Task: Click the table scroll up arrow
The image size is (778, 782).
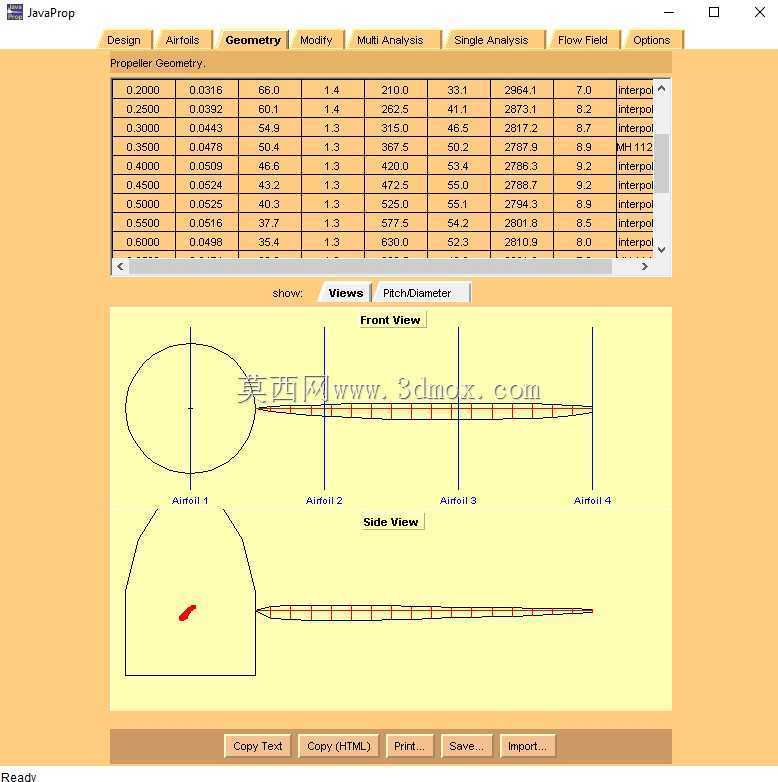Action: coord(662,89)
